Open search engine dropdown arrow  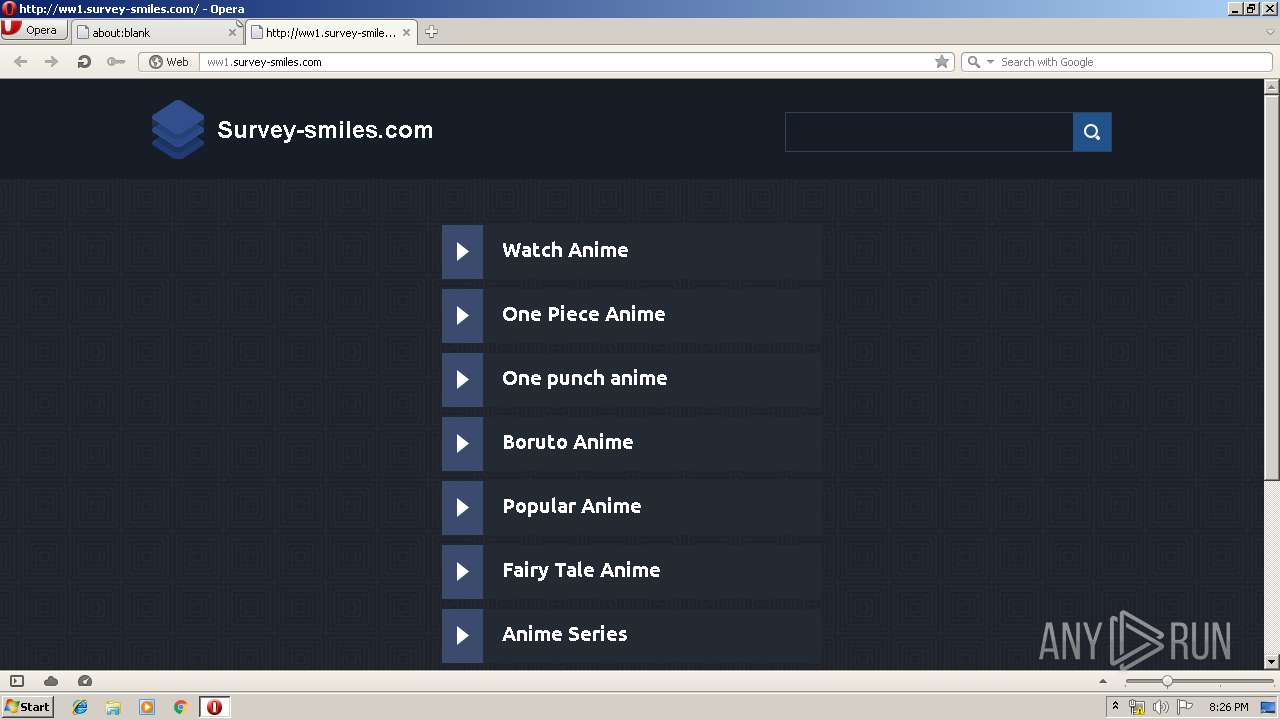[x=991, y=62]
